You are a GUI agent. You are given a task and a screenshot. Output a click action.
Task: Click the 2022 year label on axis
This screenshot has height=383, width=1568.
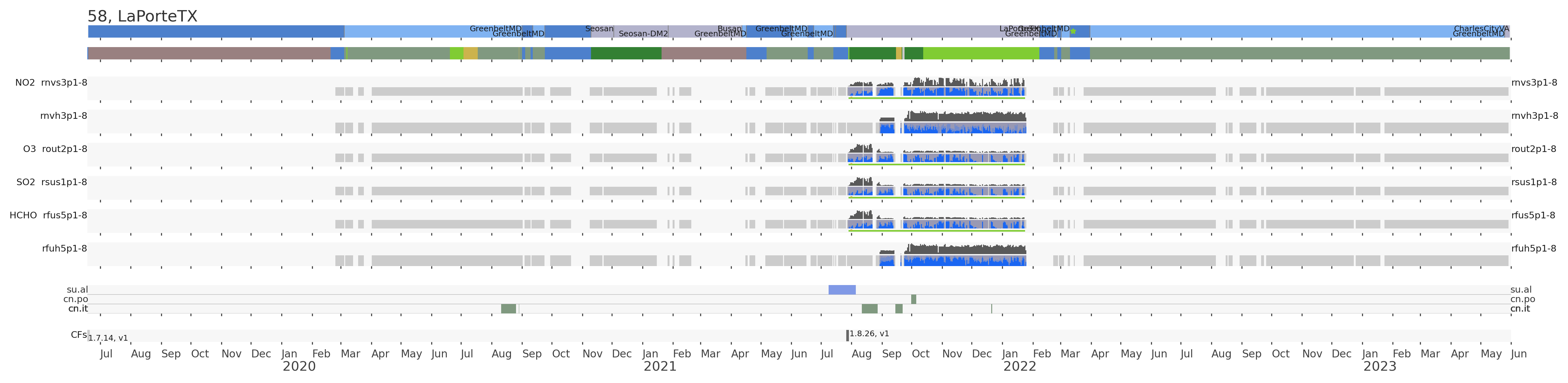(1020, 367)
